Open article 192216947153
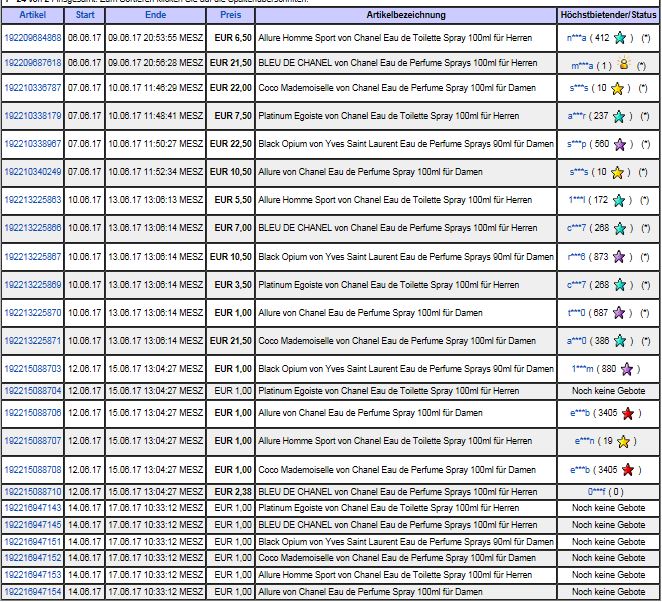Image resolution: width=662 pixels, height=602 pixels. pyautogui.click(x=33, y=575)
